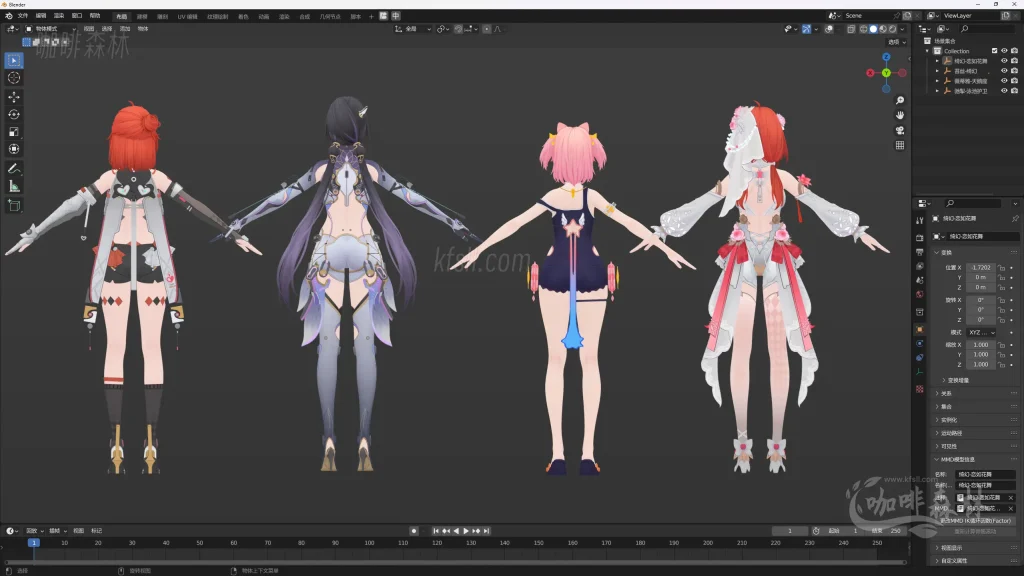Expand the first armature in outliner
Screen dimensions: 1024x576
pyautogui.click(x=937, y=61)
